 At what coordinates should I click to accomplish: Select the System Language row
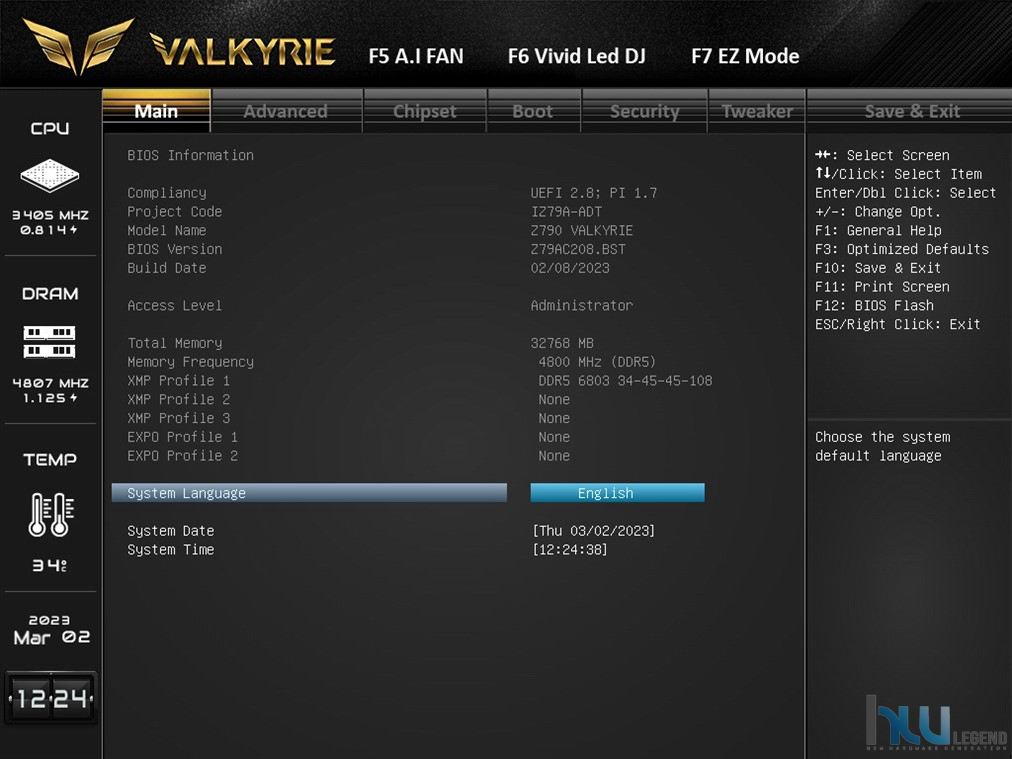[309, 493]
